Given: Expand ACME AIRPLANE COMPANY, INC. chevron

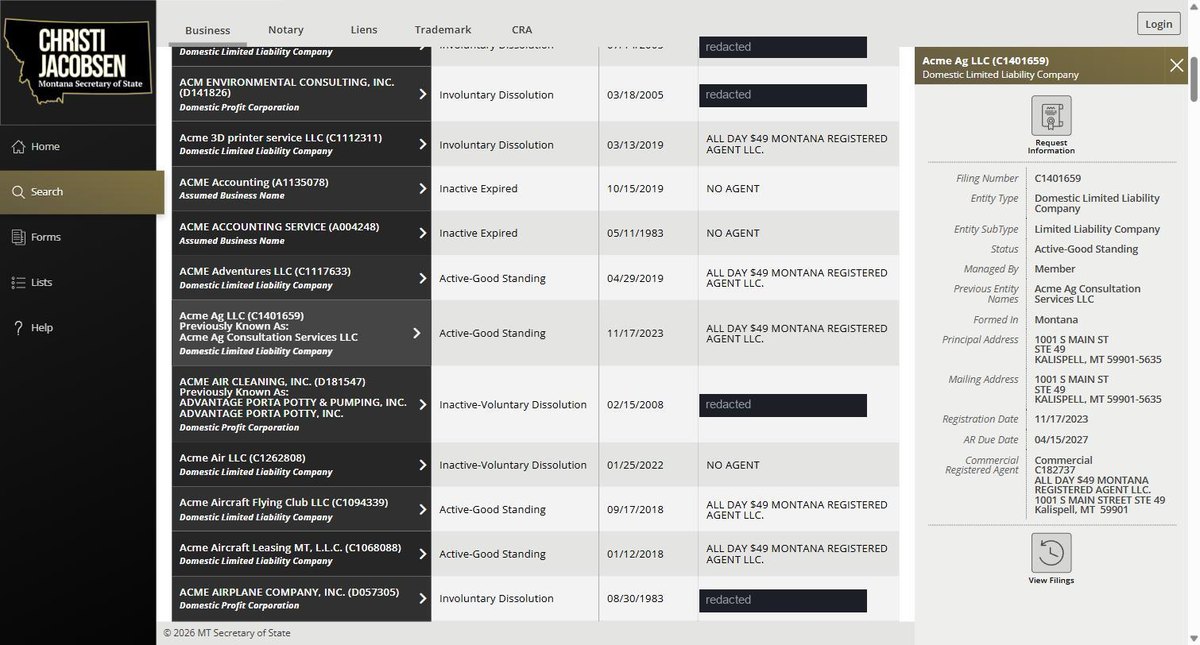Looking at the screenshot, I should click(x=422, y=598).
